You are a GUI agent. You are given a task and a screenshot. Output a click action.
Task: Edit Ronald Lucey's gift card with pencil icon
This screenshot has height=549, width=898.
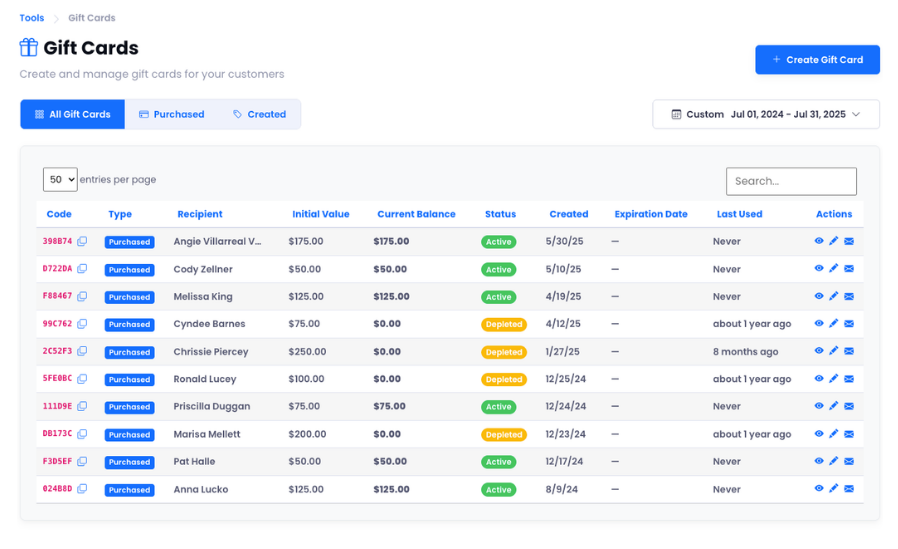pyautogui.click(x=834, y=378)
